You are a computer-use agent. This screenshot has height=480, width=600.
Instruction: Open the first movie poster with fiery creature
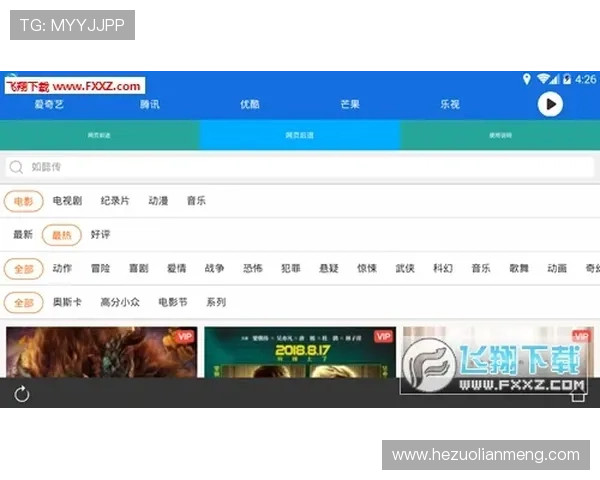[x=102, y=352]
